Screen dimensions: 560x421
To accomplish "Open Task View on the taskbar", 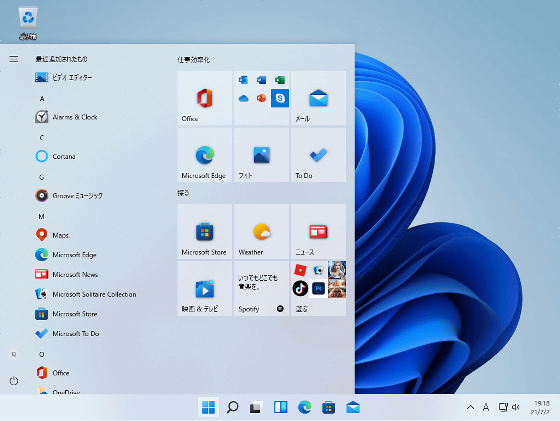I will click(x=256, y=407).
